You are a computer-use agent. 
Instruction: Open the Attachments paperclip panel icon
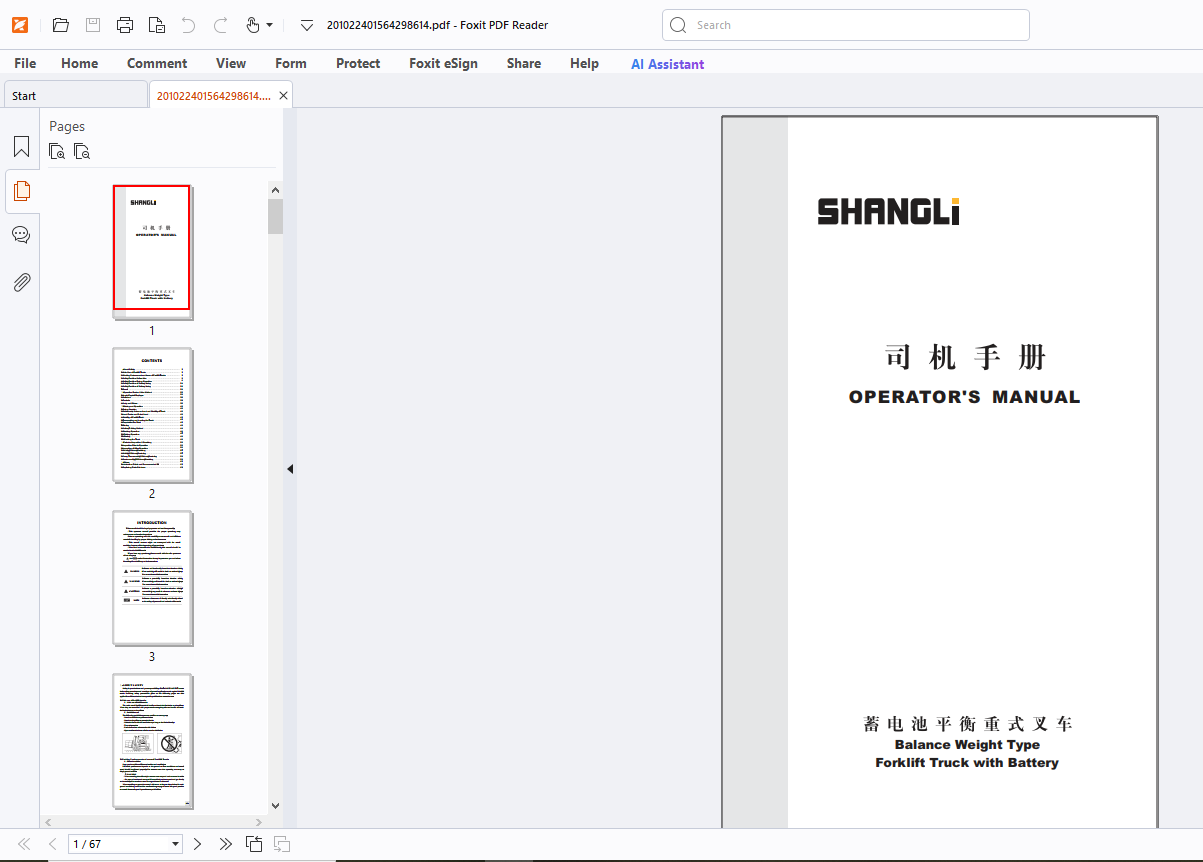coord(21,282)
